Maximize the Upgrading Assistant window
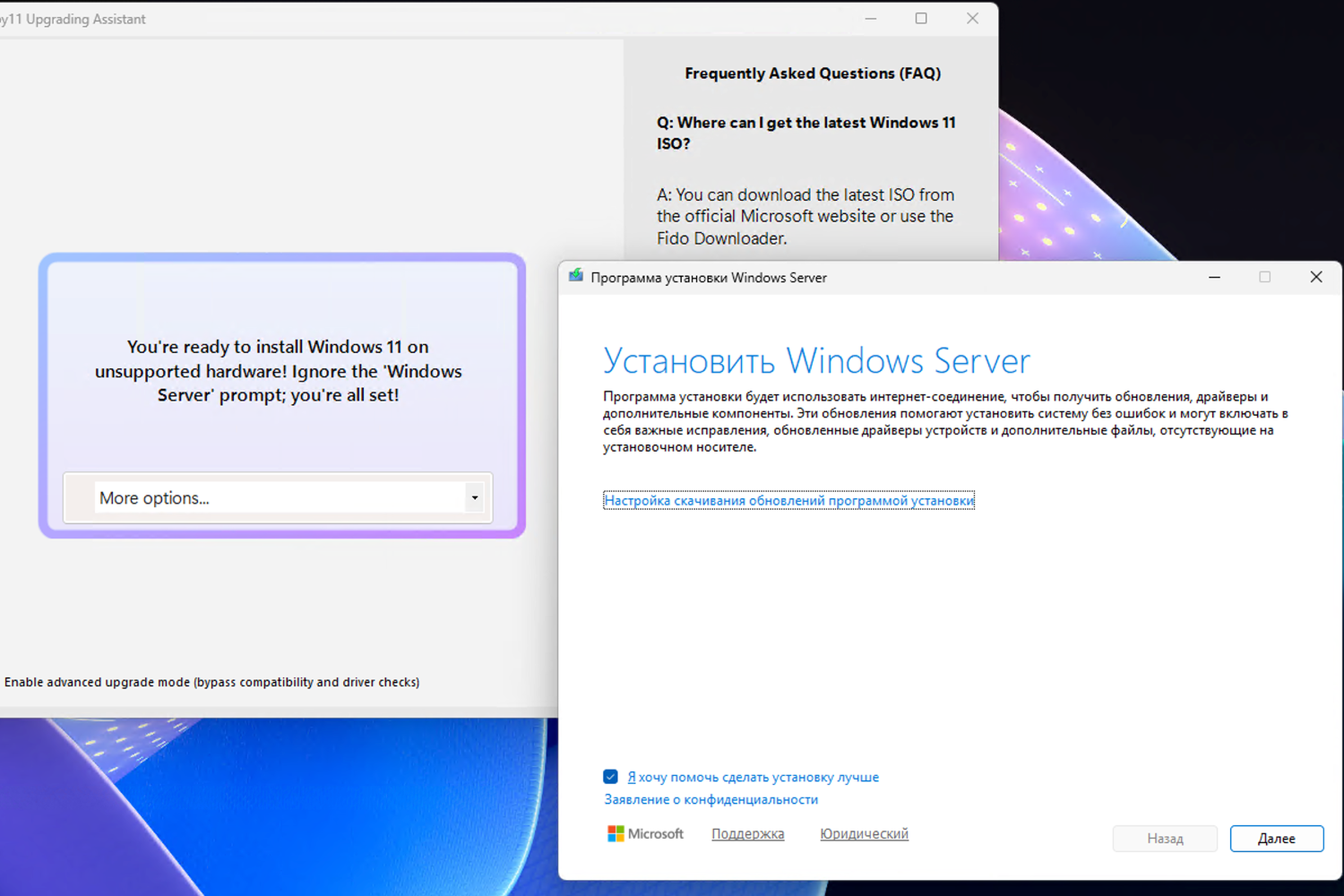The image size is (1344, 896). click(921, 19)
